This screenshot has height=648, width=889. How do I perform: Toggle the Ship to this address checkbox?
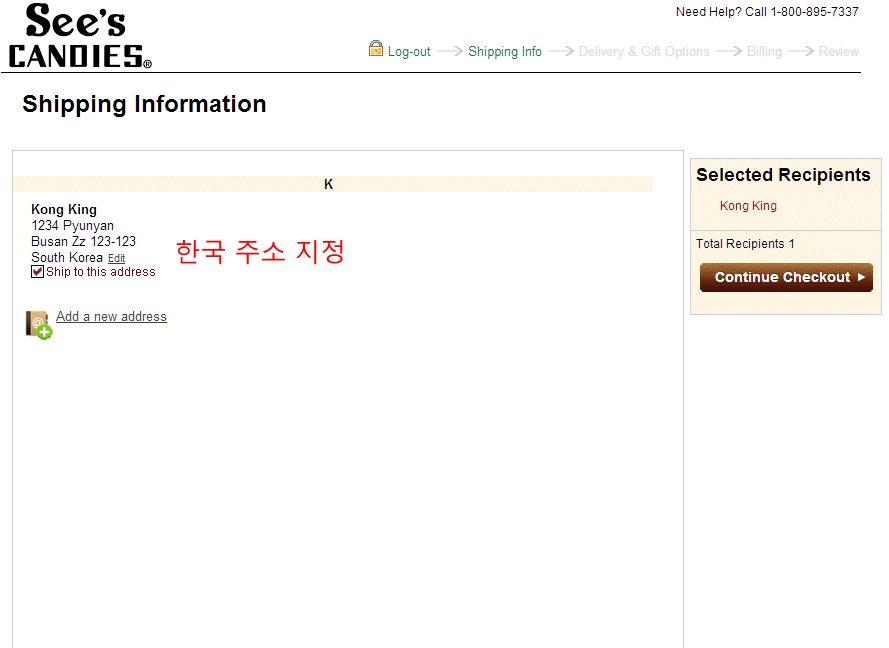tap(38, 272)
